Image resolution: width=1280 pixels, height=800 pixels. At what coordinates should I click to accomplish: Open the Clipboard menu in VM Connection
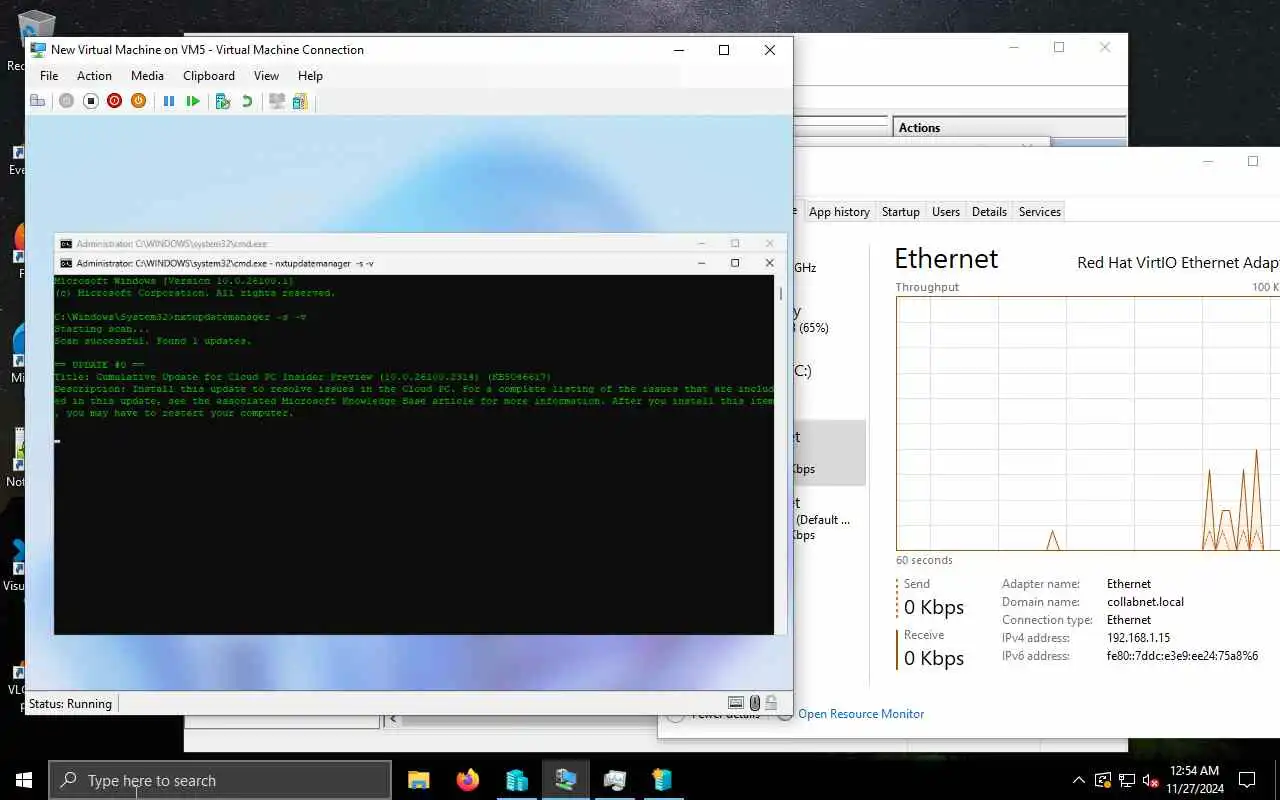coord(209,76)
